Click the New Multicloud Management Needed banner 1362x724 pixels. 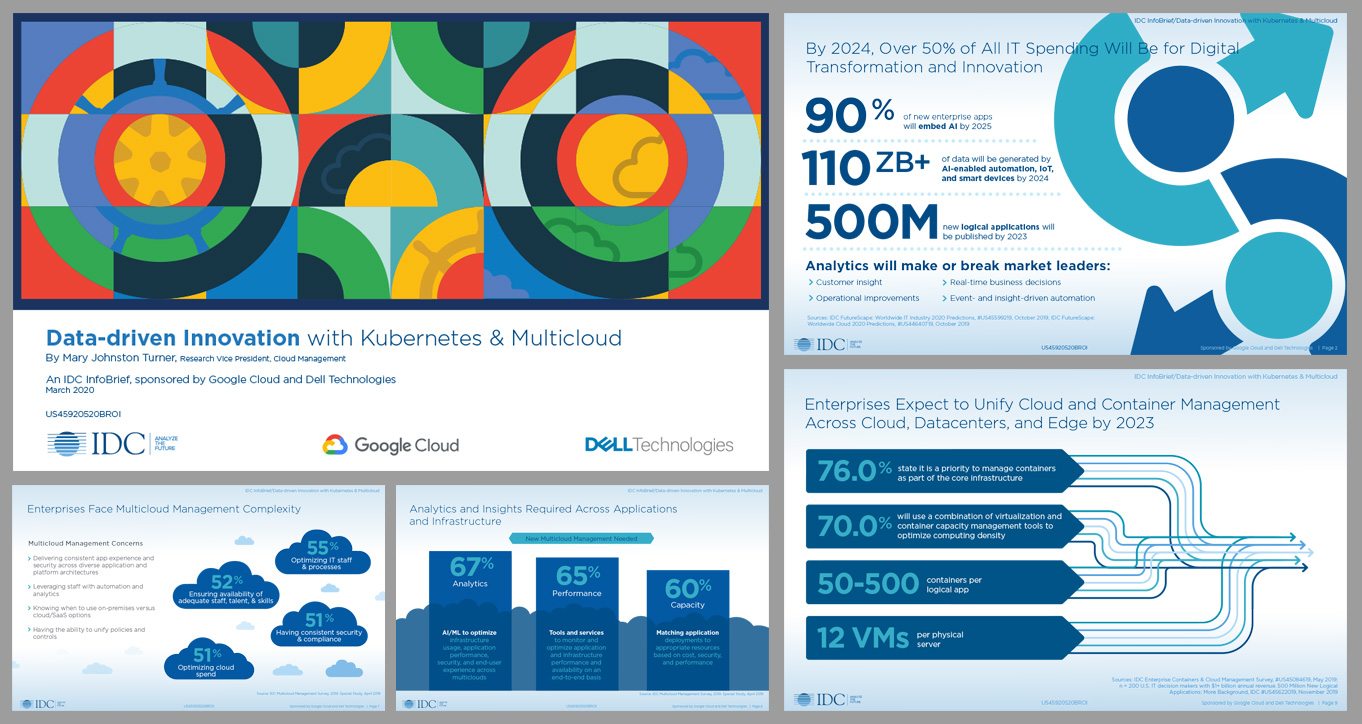coord(581,538)
